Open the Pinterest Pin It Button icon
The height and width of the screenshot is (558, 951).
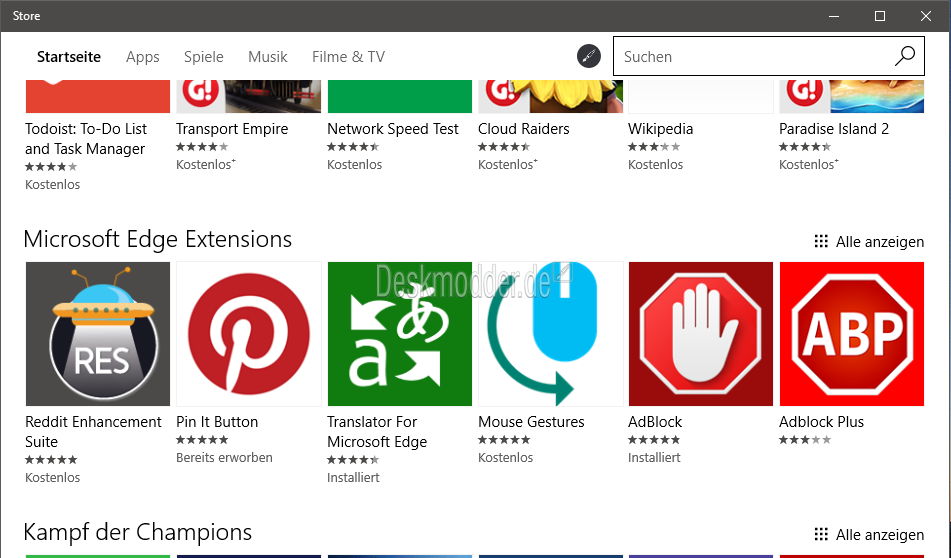(249, 334)
